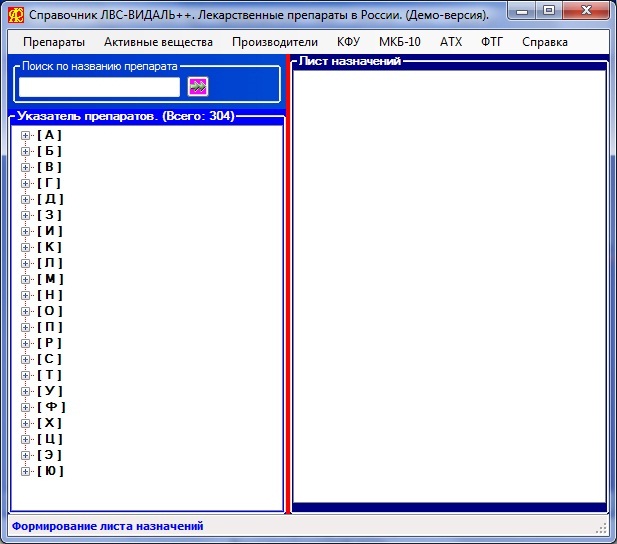Open the Производители menu
This screenshot has width=617, height=544.
coord(275,42)
